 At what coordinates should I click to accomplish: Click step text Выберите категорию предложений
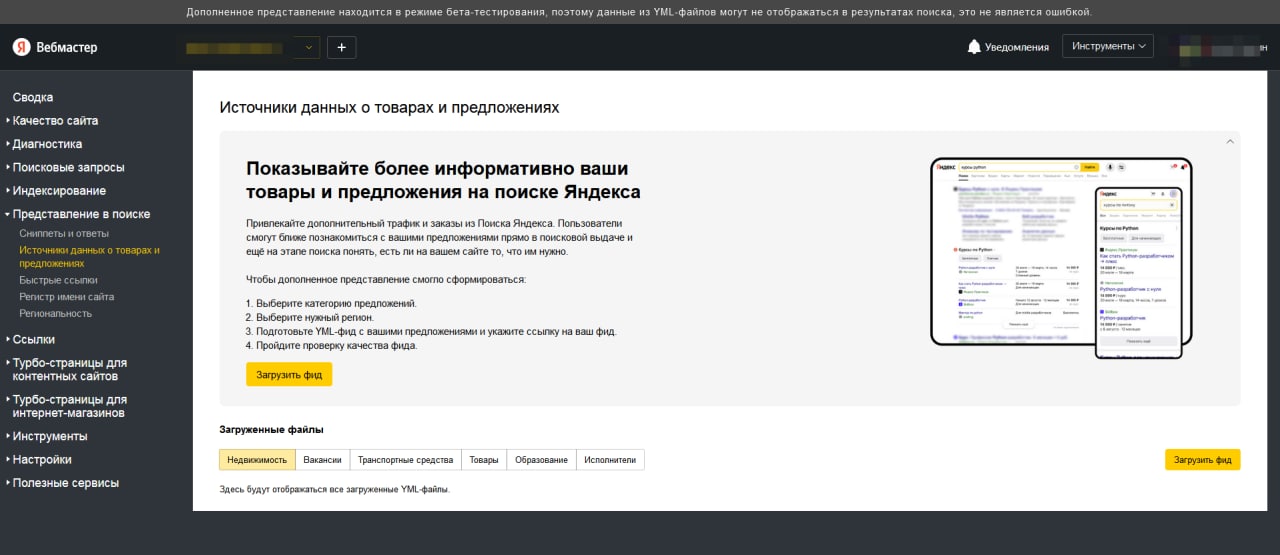point(331,303)
